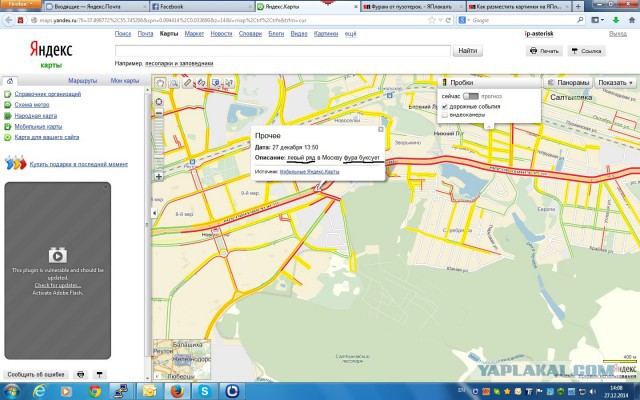Open Карта для вашего сайта link
The height and width of the screenshot is (400, 640).
coord(47,137)
